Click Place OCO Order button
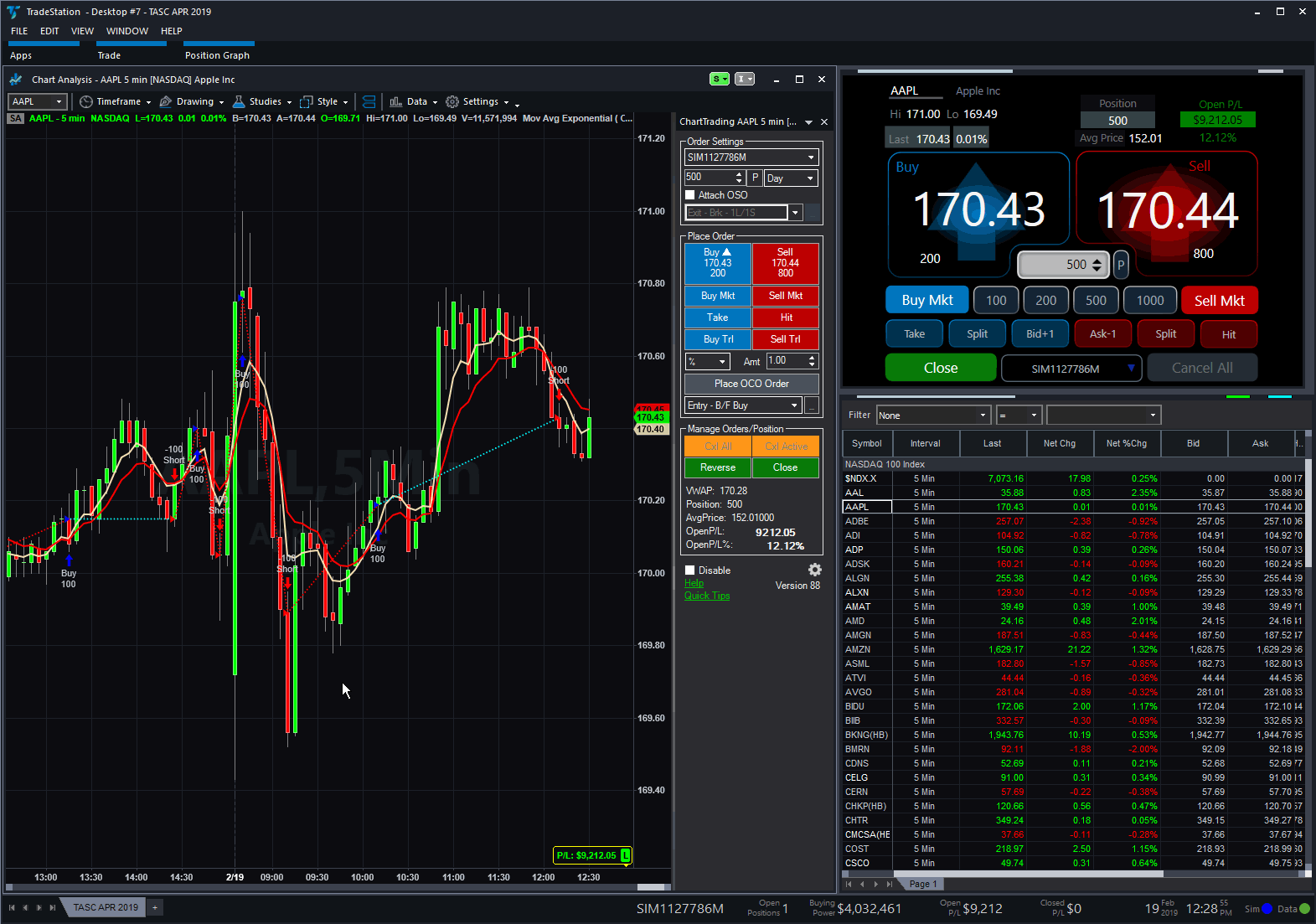Image resolution: width=1316 pixels, height=924 pixels. pyautogui.click(x=751, y=384)
